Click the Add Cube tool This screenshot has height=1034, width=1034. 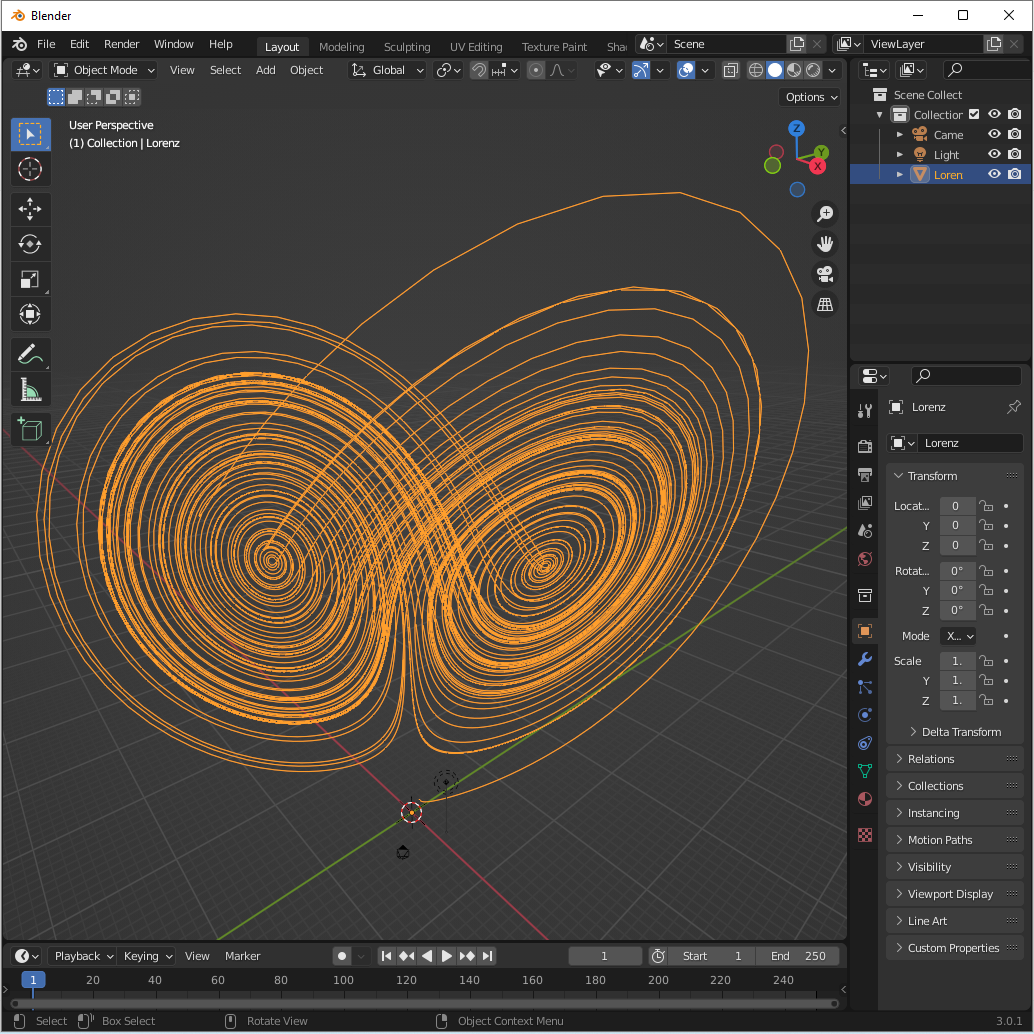click(30, 430)
